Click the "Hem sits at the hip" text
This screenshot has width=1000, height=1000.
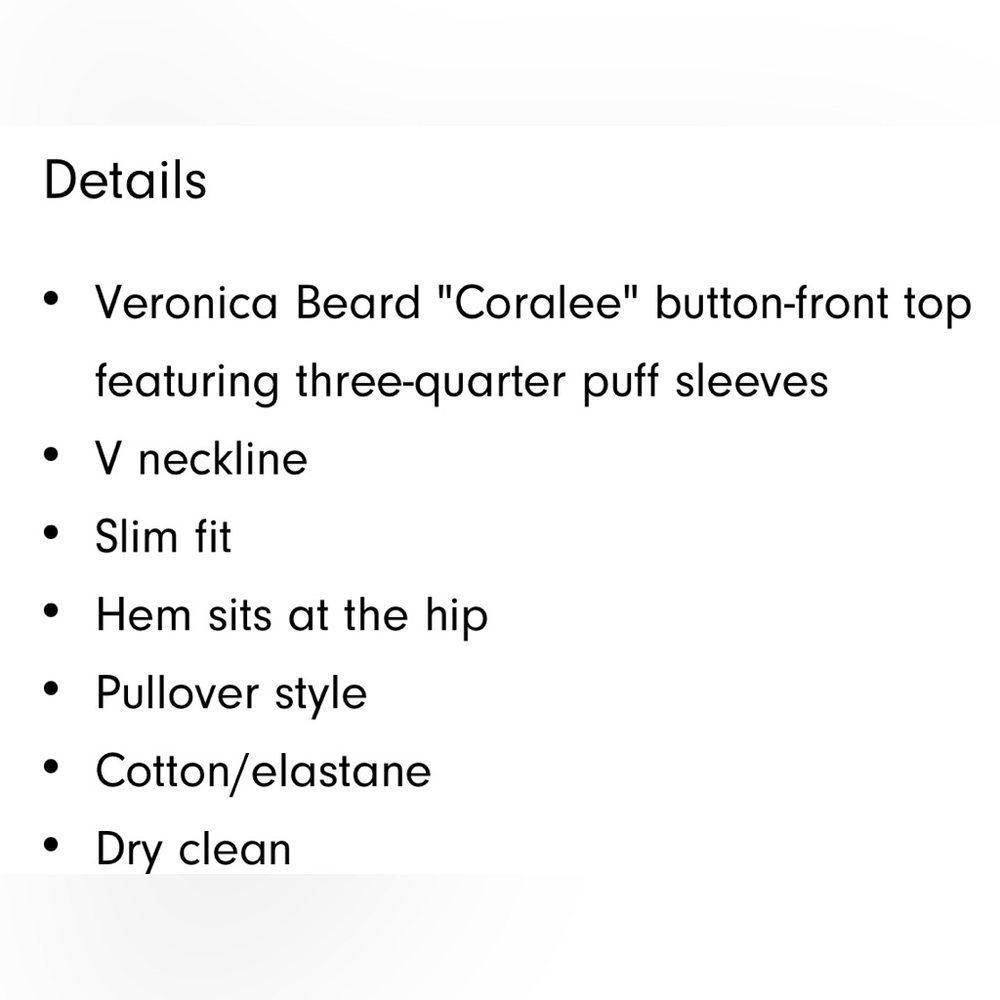(292, 617)
